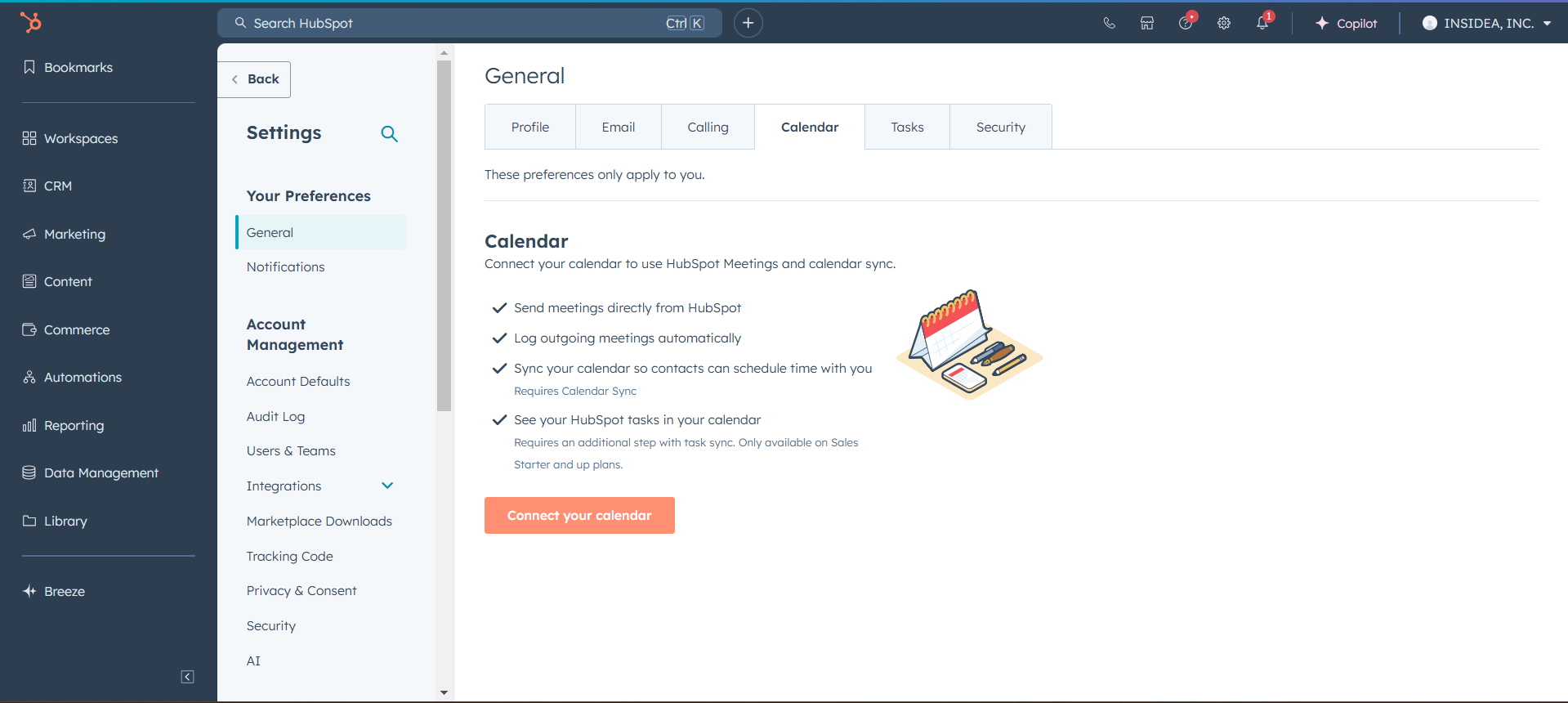Open the CRM navigation item
Viewport: 1568px width, 703px height.
48,186
